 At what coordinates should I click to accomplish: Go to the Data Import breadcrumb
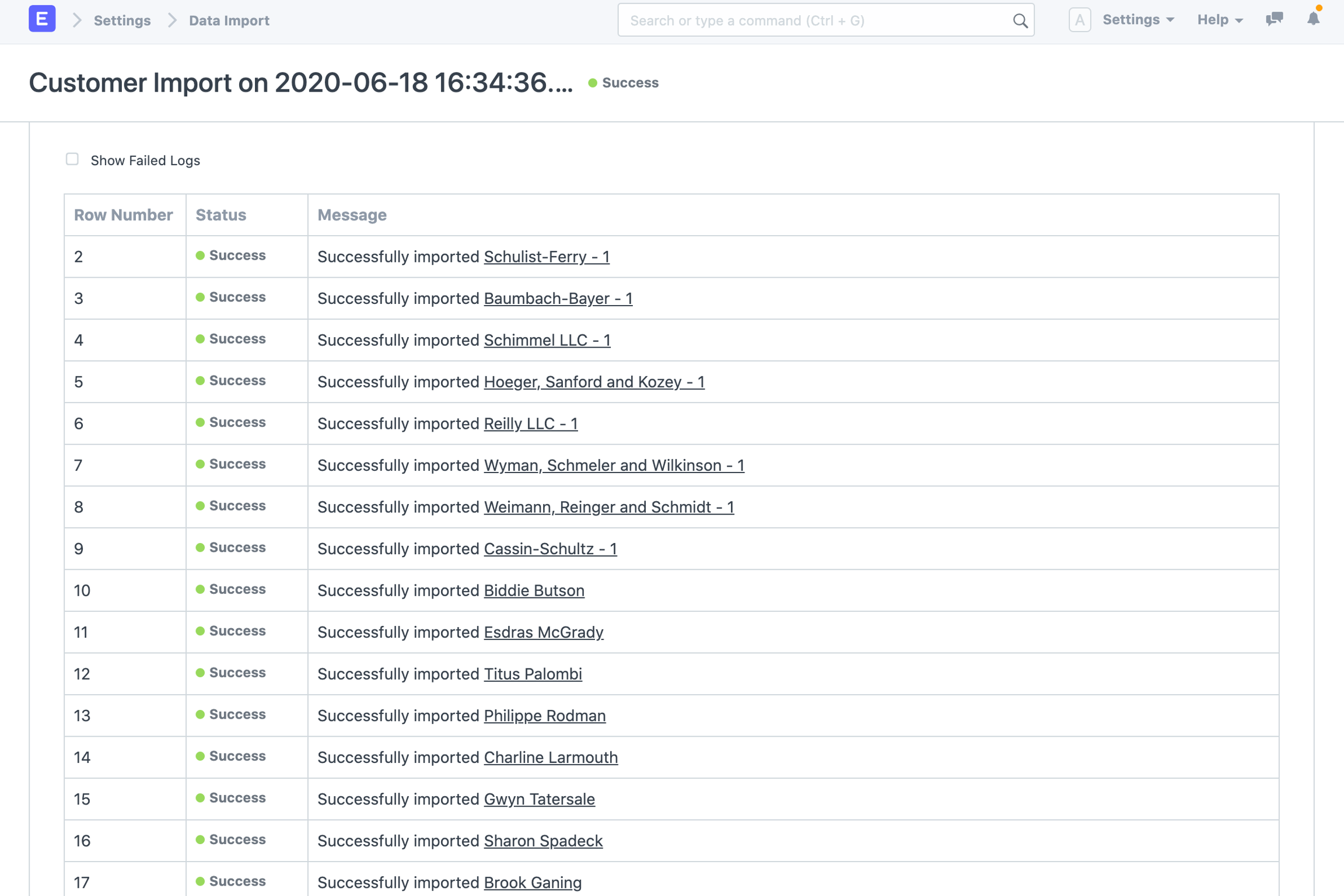click(229, 20)
